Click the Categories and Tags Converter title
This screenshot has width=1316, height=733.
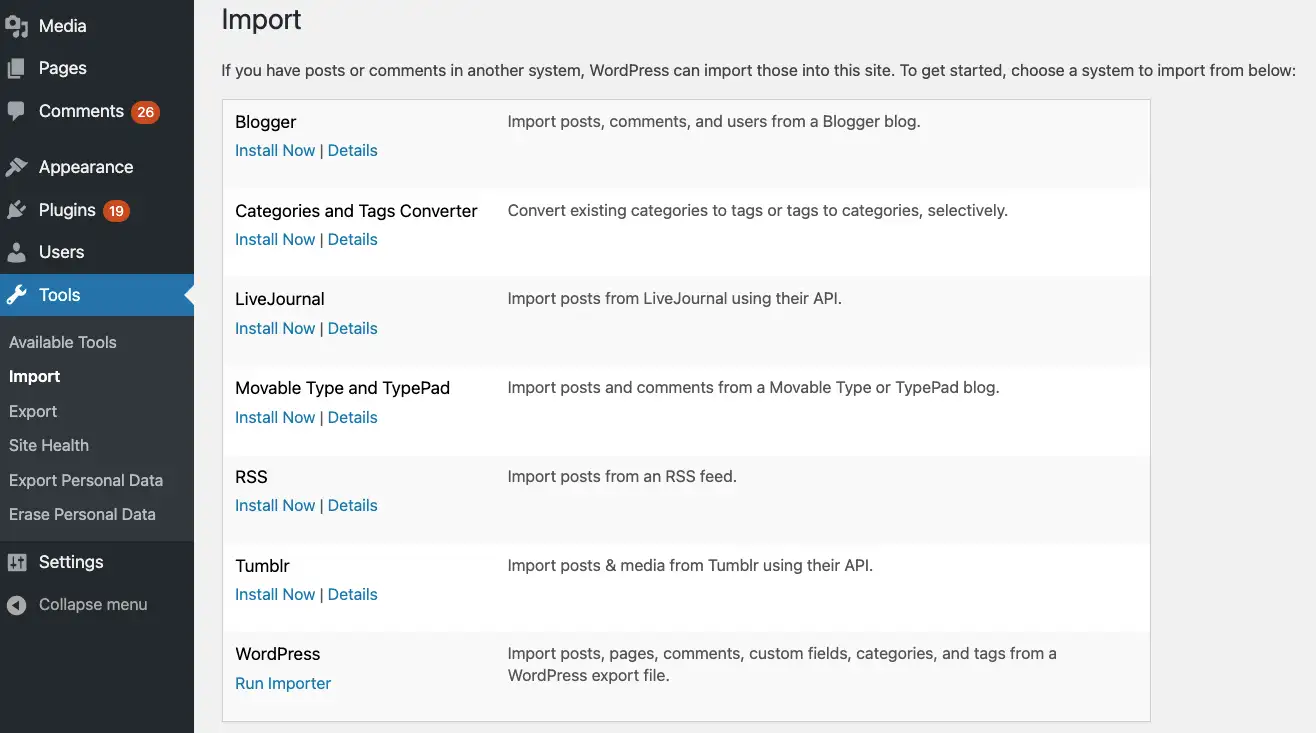pyautogui.click(x=356, y=211)
